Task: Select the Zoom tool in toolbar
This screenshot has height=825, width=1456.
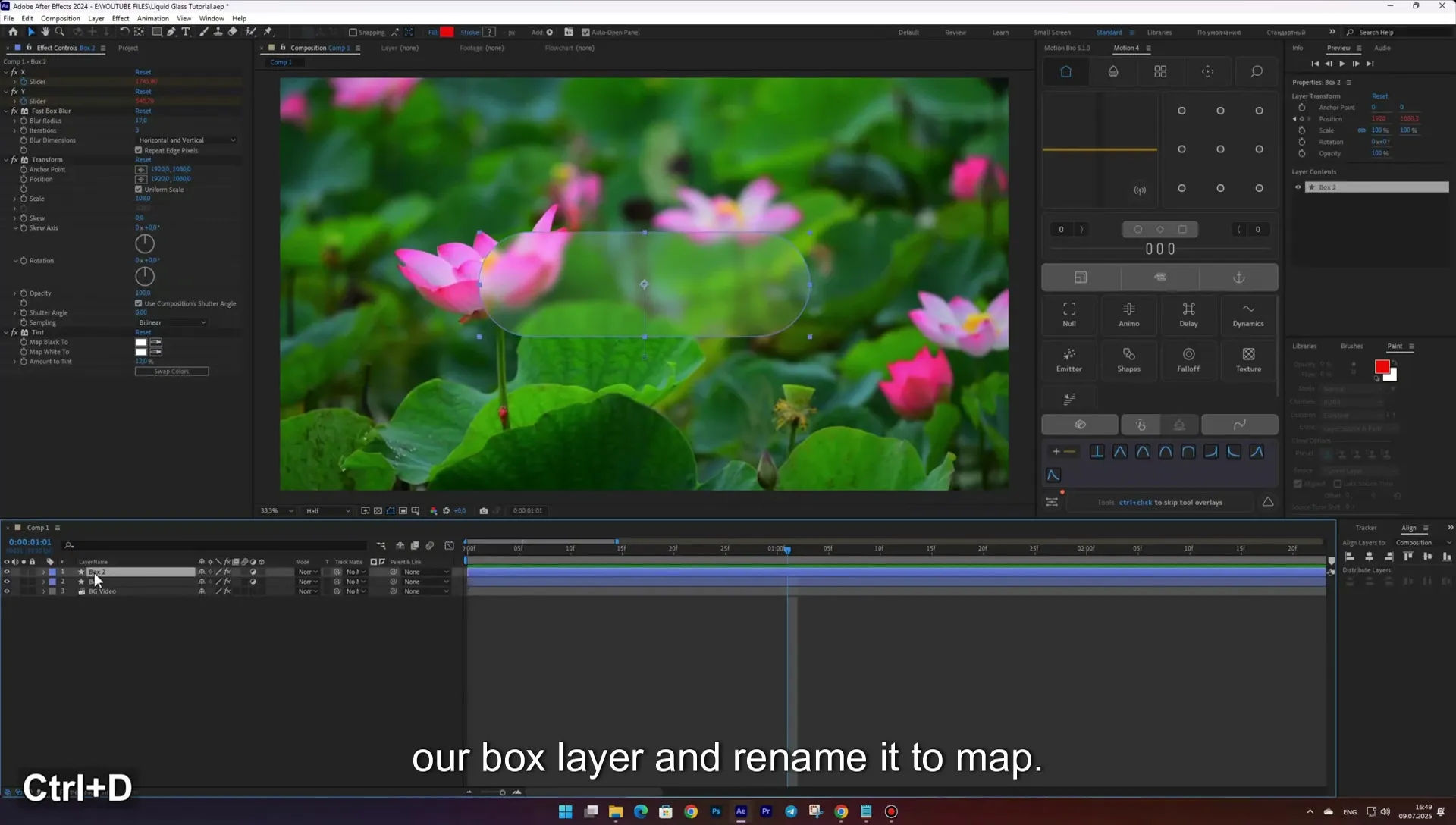Action: coord(60,32)
